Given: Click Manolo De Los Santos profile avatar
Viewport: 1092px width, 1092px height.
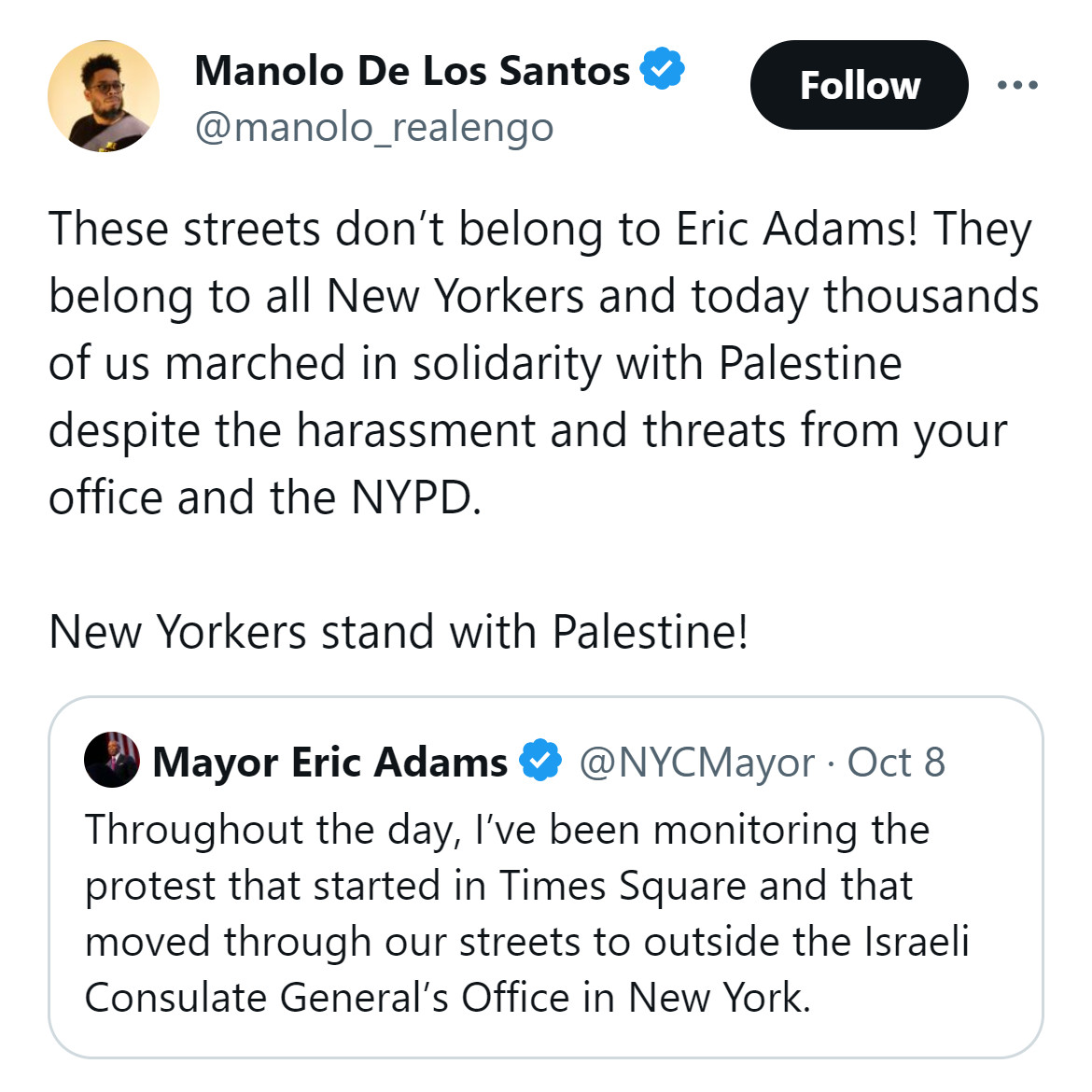Looking at the screenshot, I should pos(104,96).
